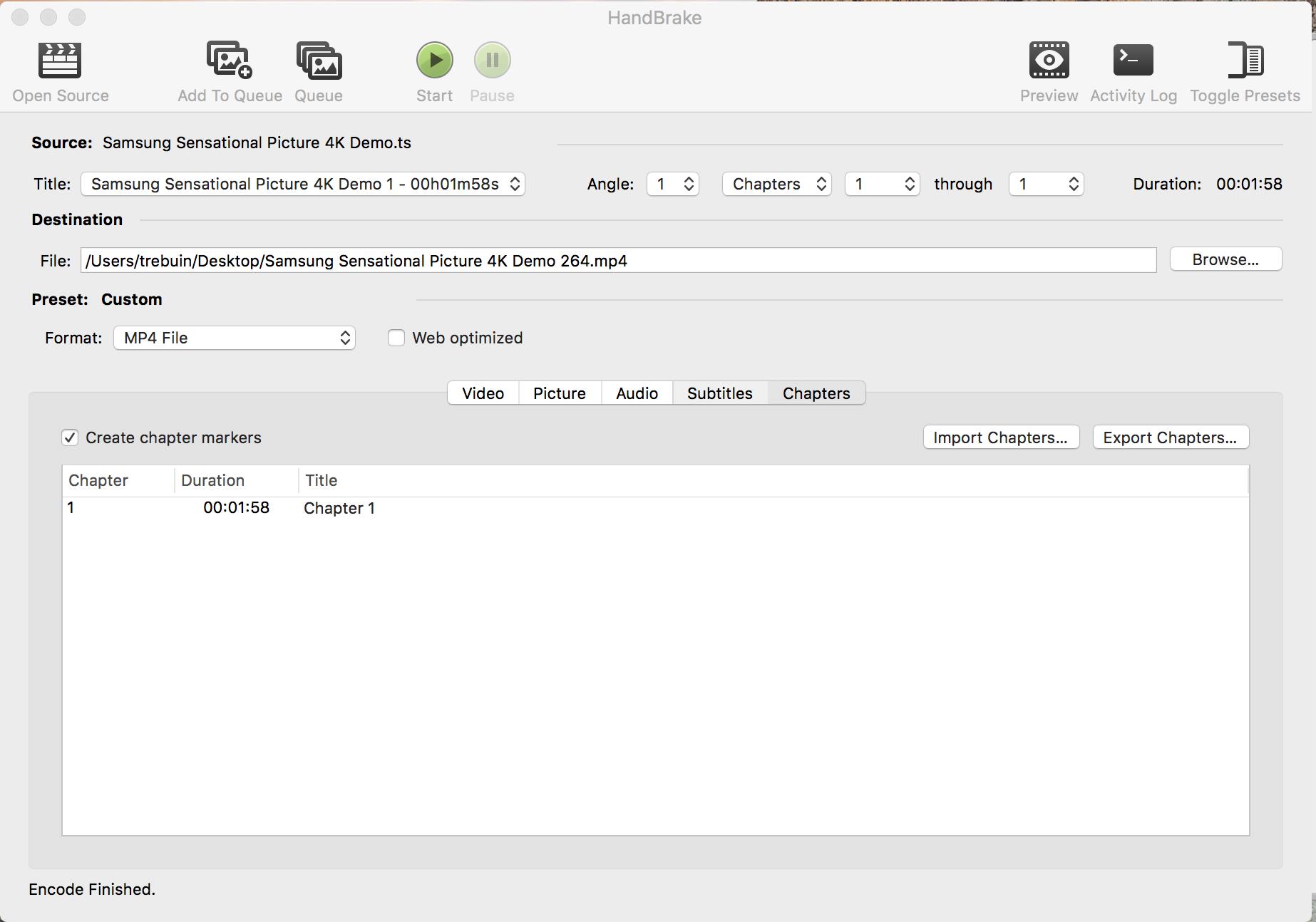The width and height of the screenshot is (1316, 922).
Task: Click the red close window button
Action: [x=20, y=17]
